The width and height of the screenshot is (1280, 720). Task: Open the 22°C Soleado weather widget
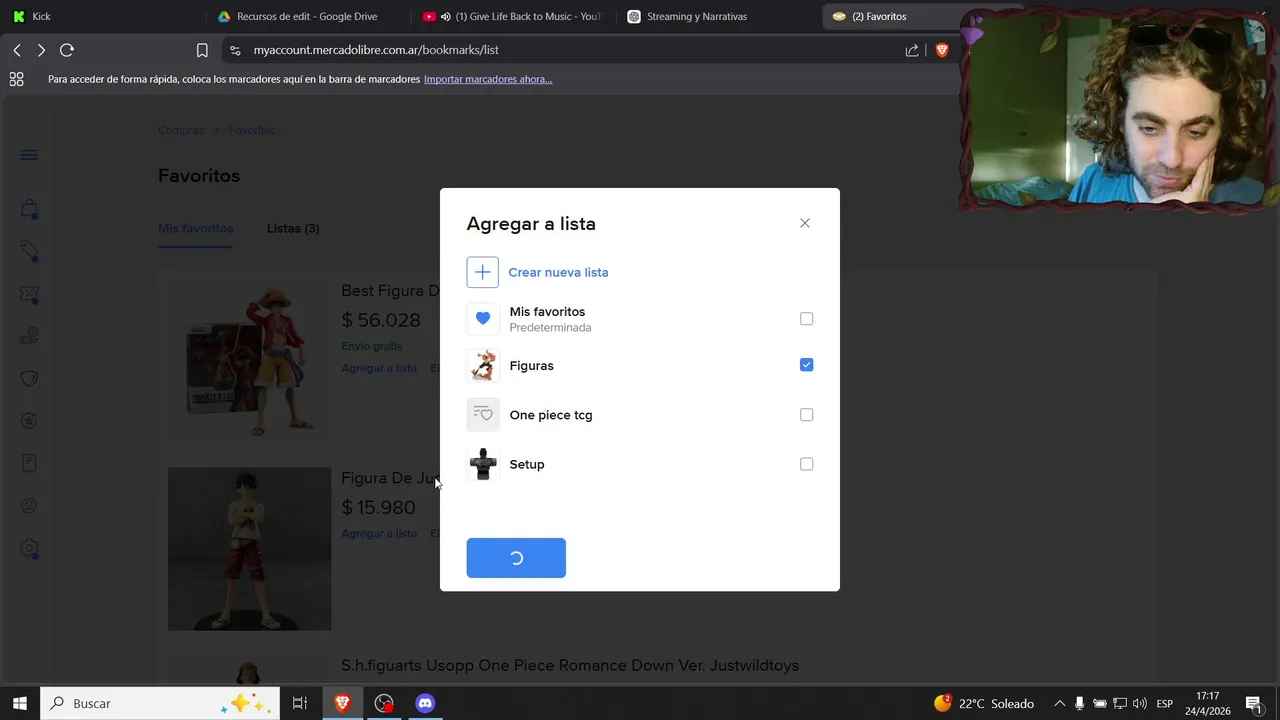[x=984, y=703]
